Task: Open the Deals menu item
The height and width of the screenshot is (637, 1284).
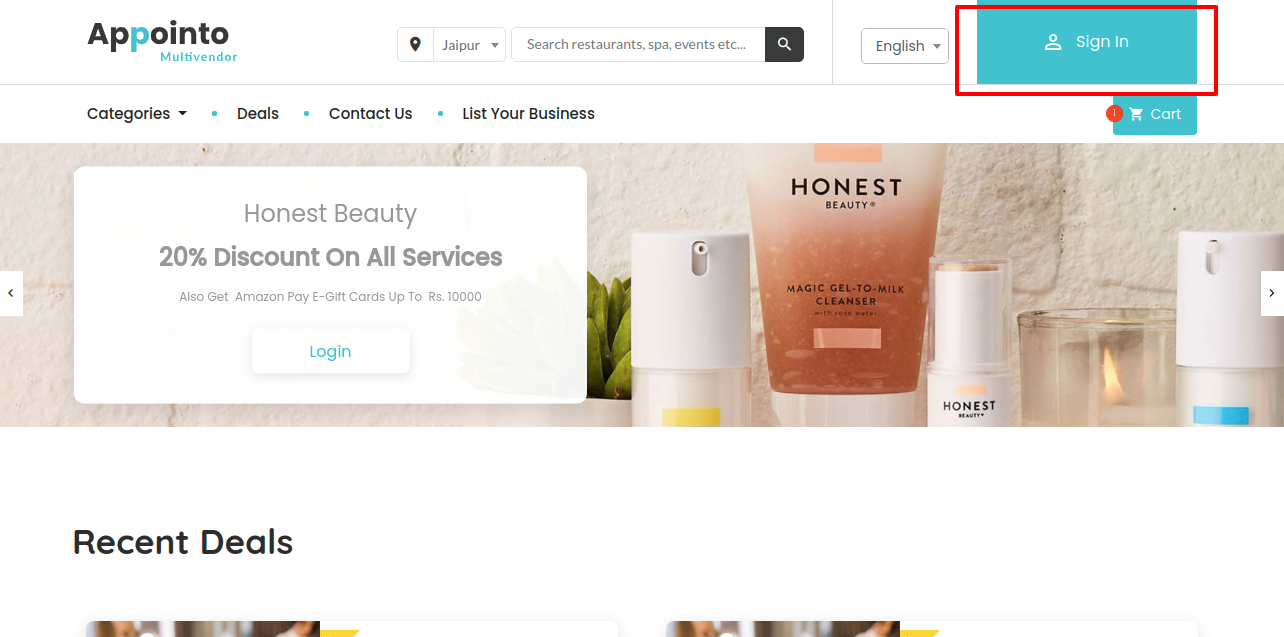Action: tap(258, 114)
